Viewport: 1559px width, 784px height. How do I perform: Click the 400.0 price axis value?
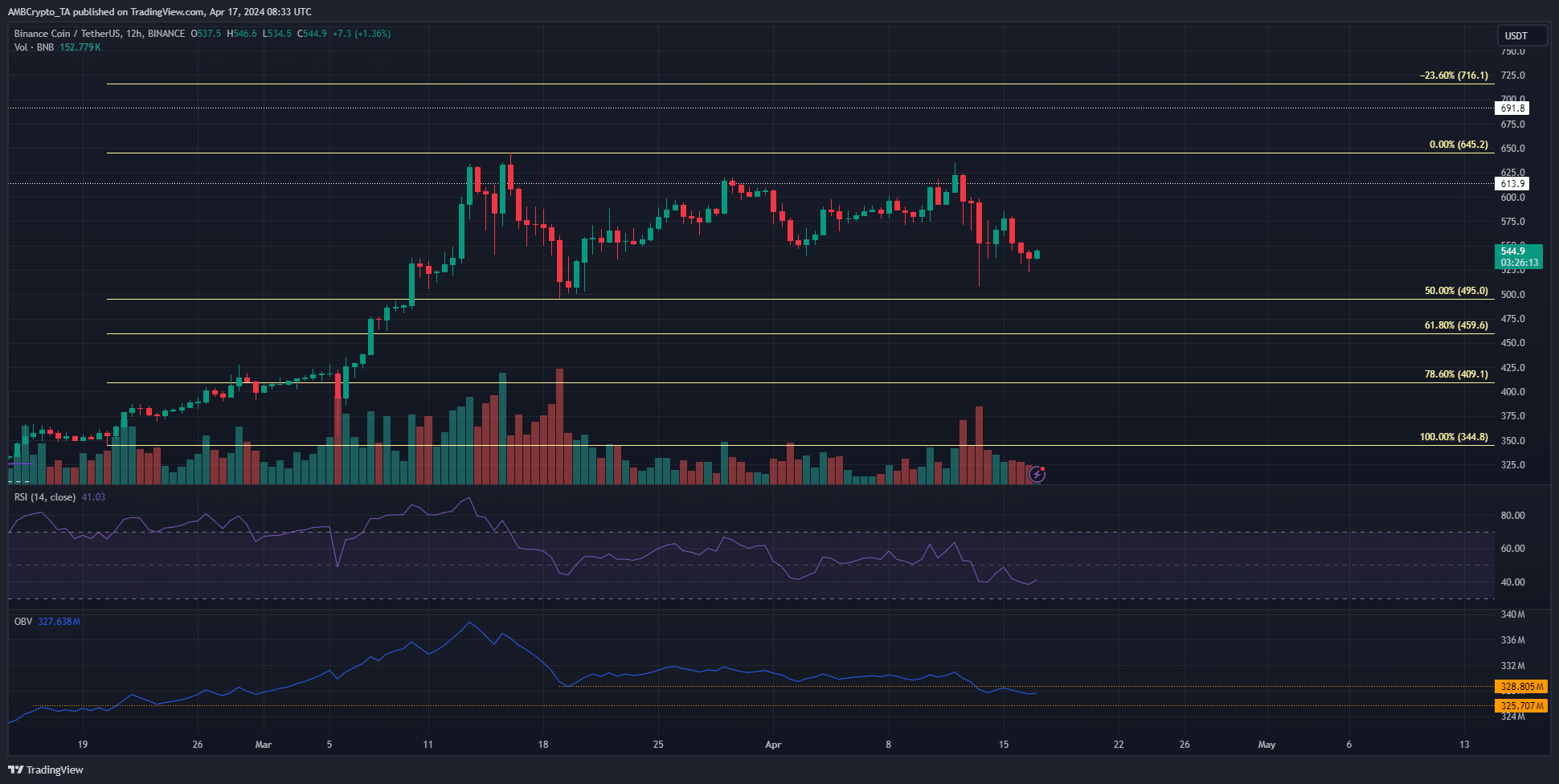point(1512,392)
